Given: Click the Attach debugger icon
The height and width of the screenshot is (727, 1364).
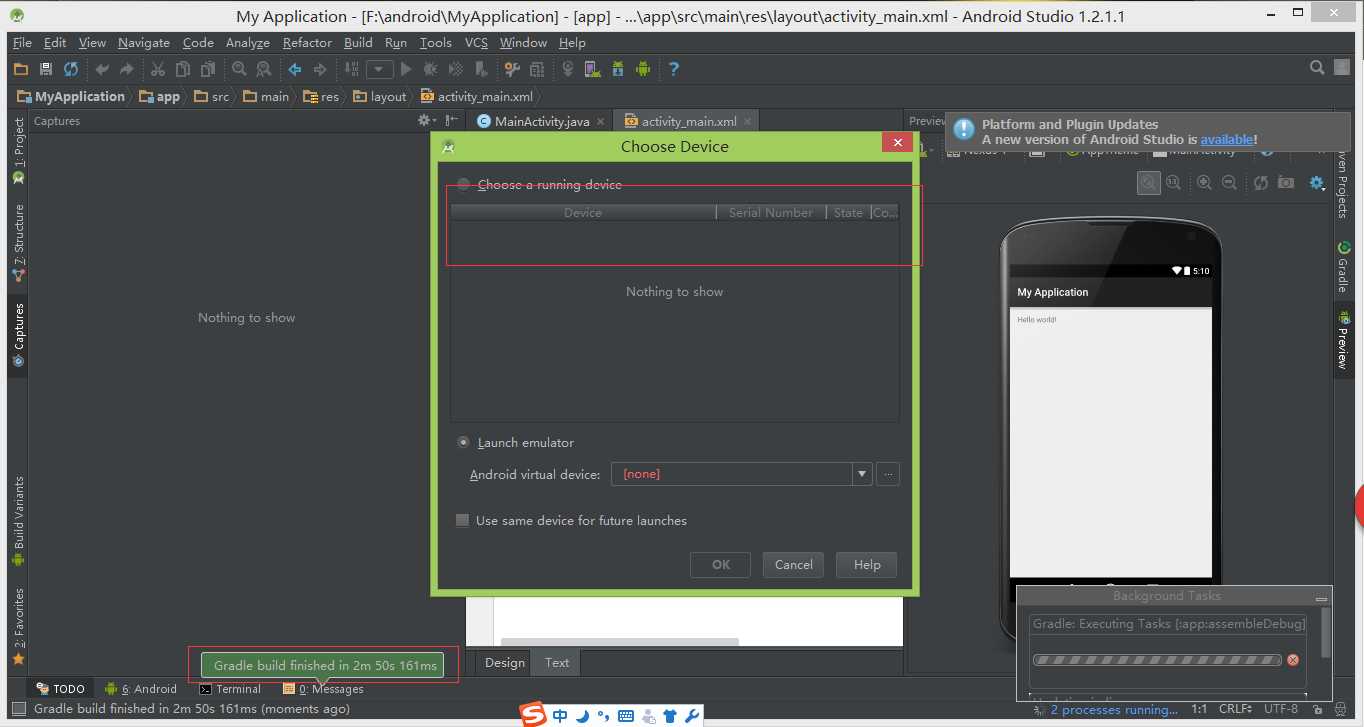Looking at the screenshot, I should [x=481, y=69].
